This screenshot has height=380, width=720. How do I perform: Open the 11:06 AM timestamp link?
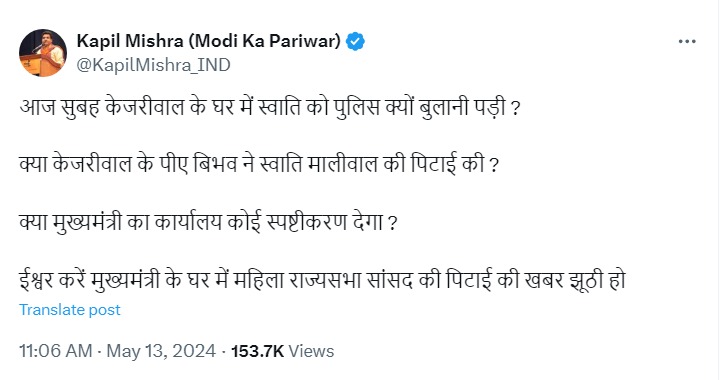pyautogui.click(x=56, y=351)
